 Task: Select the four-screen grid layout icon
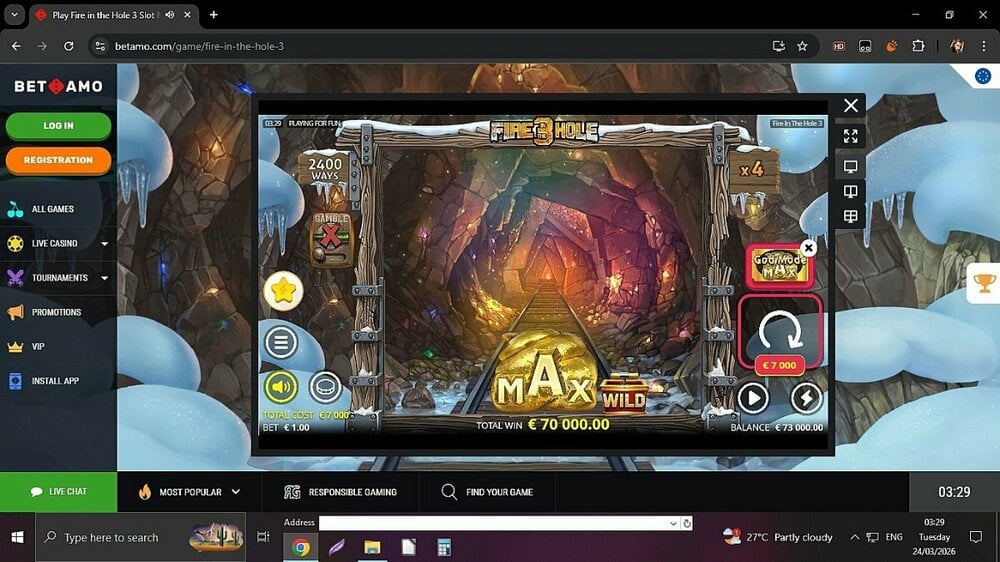click(851, 216)
